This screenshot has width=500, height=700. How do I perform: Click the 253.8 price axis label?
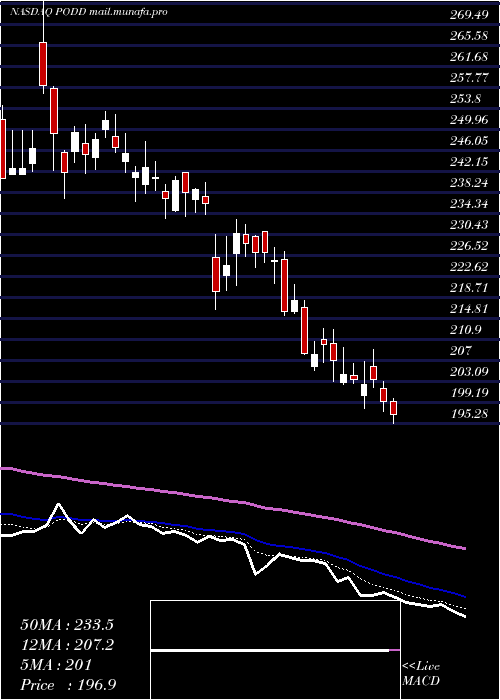coord(466,99)
